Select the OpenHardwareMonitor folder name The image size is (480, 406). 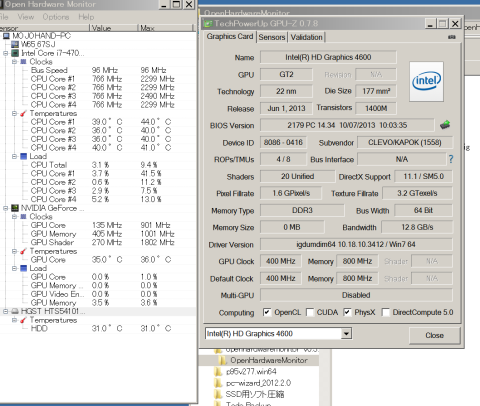pos(269,360)
